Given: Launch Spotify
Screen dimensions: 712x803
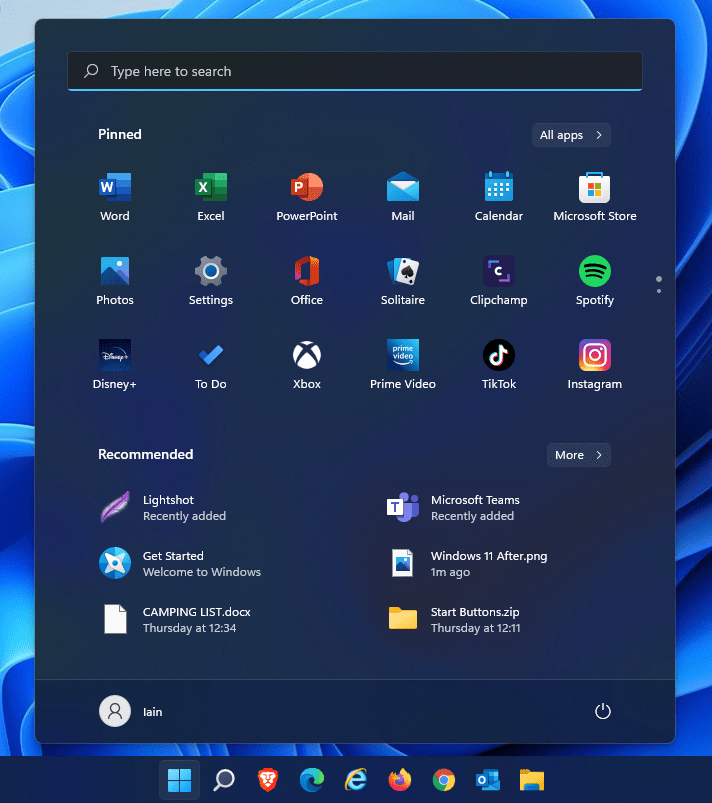Looking at the screenshot, I should pyautogui.click(x=595, y=280).
